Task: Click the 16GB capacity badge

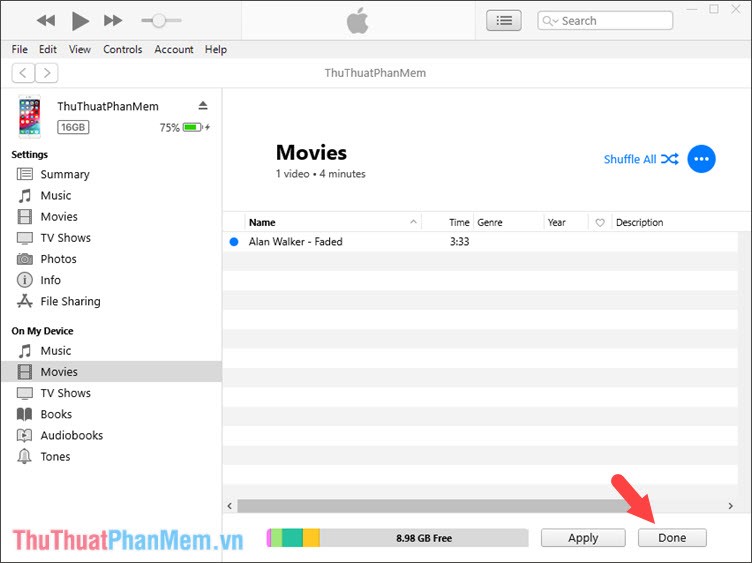Action: click(73, 127)
